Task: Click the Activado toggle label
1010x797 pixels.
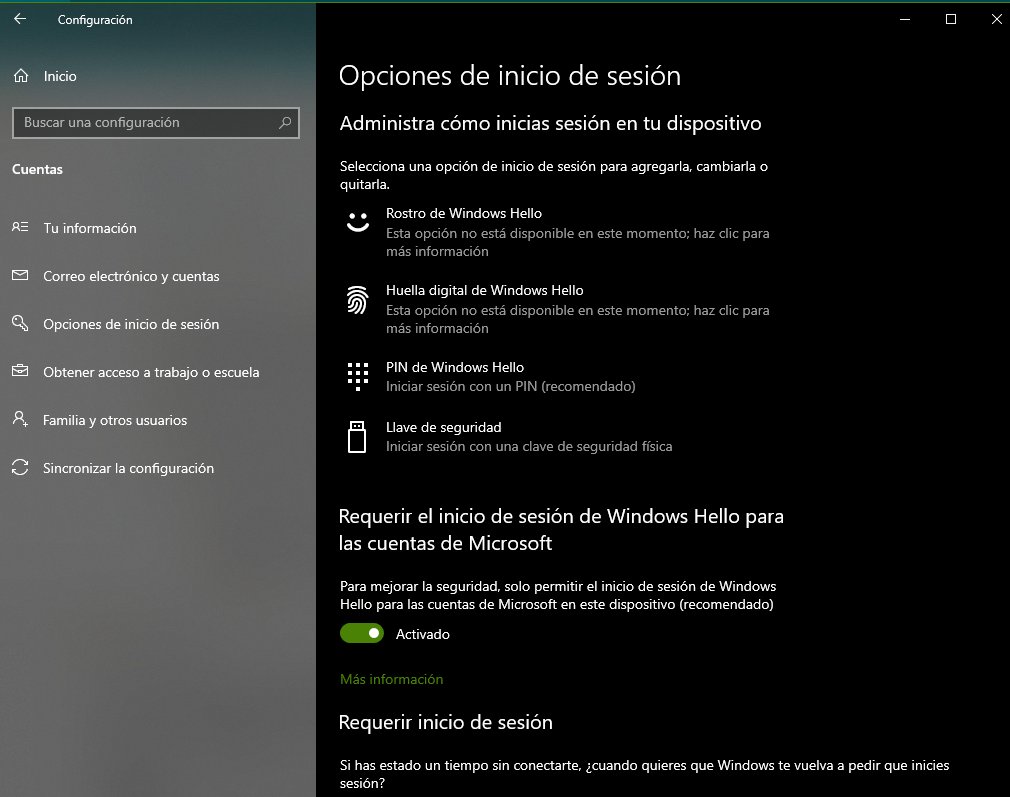Action: coord(423,634)
